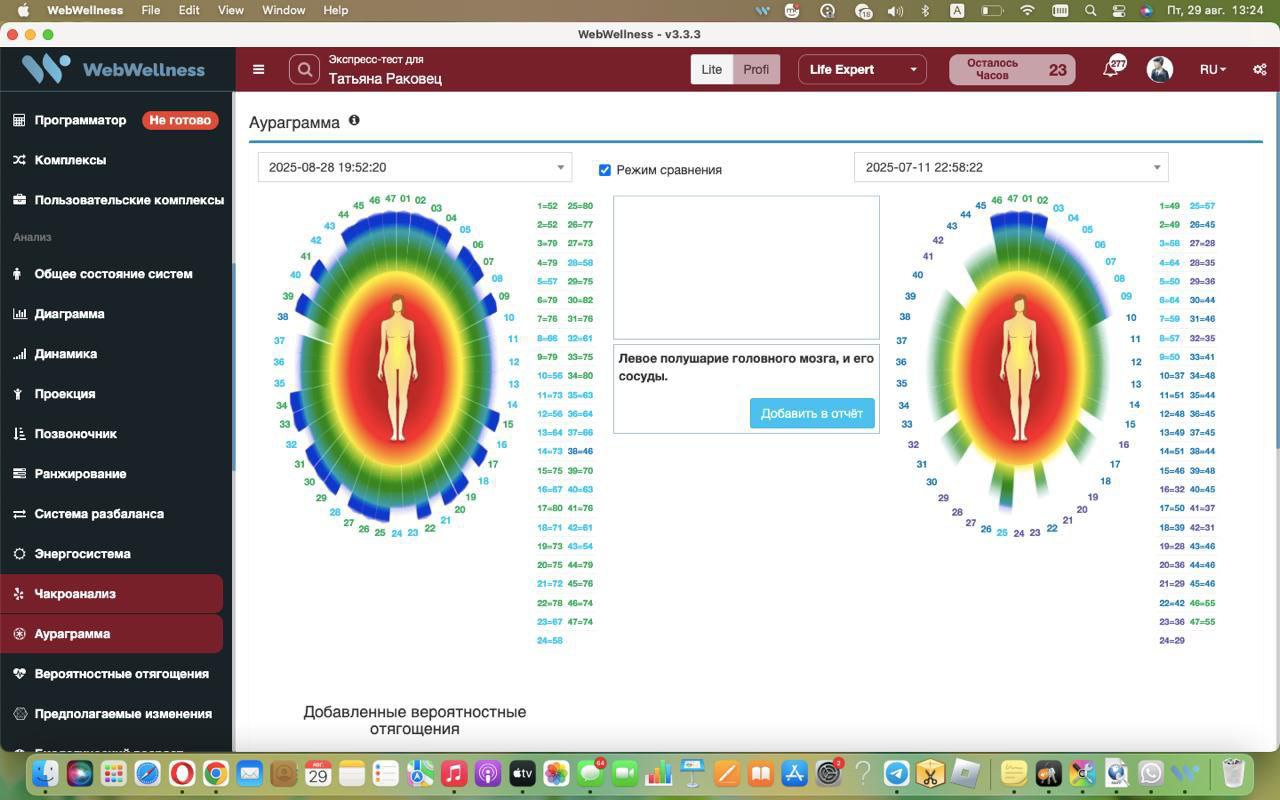
Task: Click the magnifier search icon in header
Action: pyautogui.click(x=304, y=70)
